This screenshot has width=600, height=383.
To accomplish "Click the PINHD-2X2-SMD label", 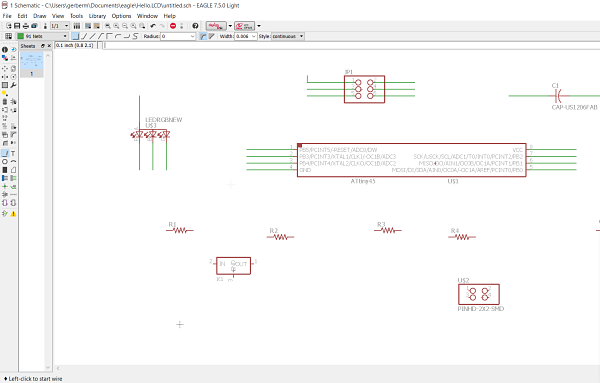I will pyautogui.click(x=481, y=309).
